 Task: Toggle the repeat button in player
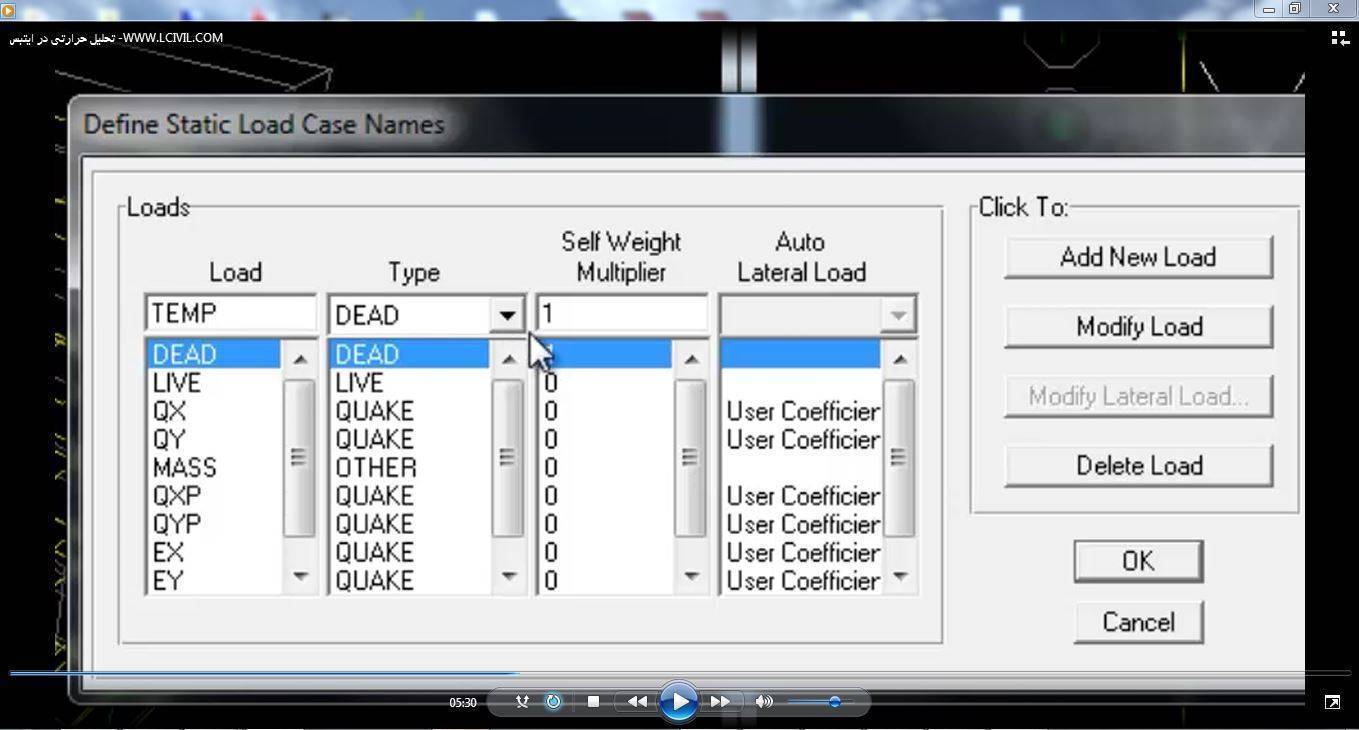[x=553, y=702]
